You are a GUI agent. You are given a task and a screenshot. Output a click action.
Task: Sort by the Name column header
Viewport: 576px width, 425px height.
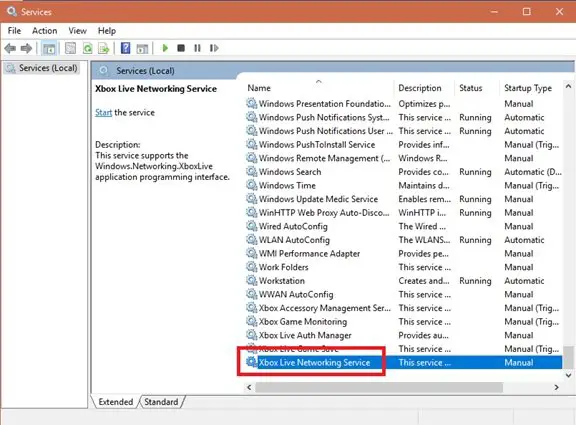259,88
